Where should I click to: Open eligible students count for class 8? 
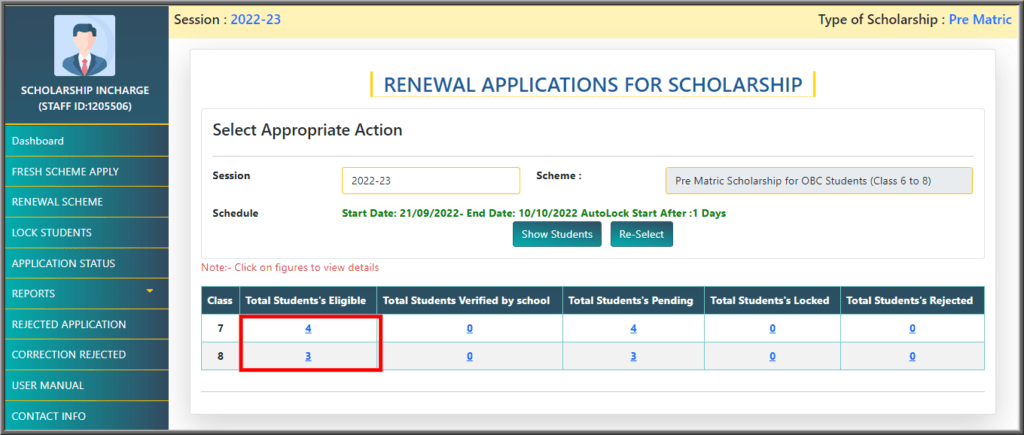pyautogui.click(x=308, y=356)
